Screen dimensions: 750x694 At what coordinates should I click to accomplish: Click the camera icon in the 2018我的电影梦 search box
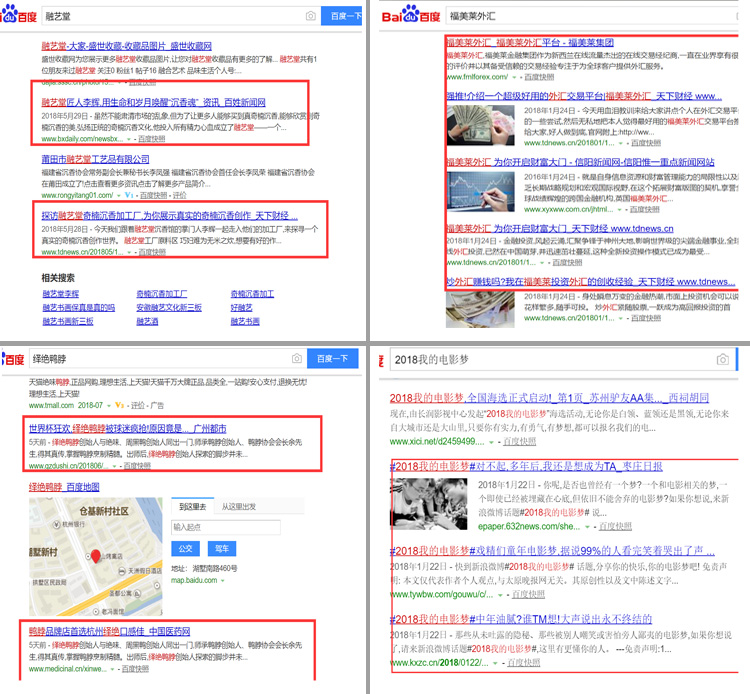tap(723, 359)
